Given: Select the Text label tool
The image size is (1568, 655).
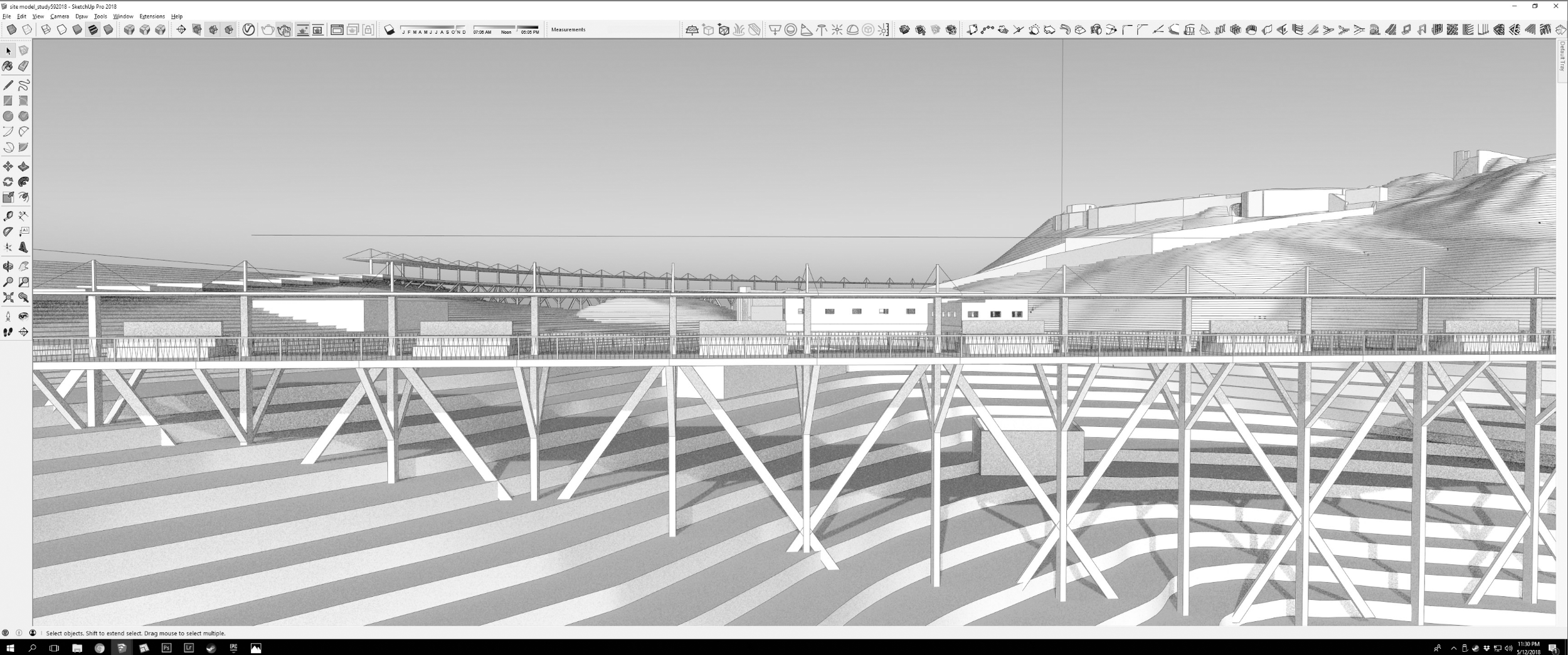Looking at the screenshot, I should (x=23, y=231).
